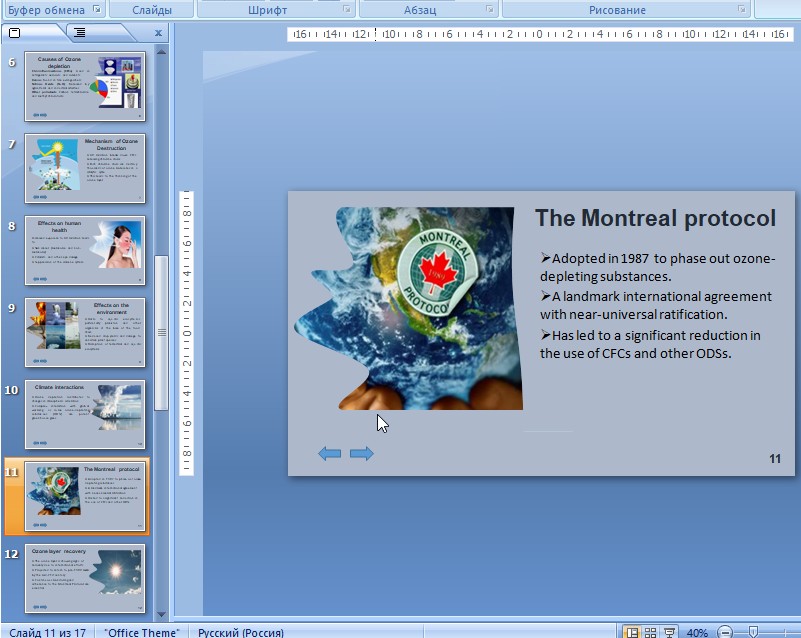
Task: Click the zoom out minus button
Action: pyautogui.click(x=724, y=632)
